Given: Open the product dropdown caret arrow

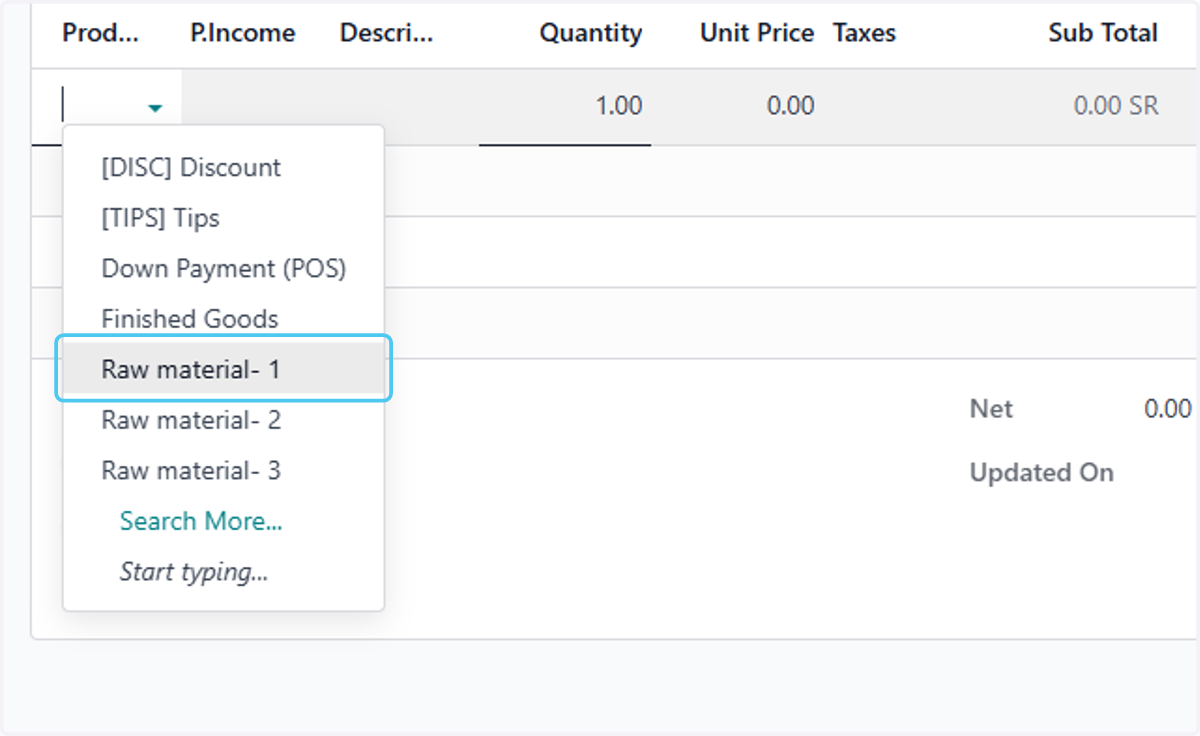Looking at the screenshot, I should coord(155,108).
